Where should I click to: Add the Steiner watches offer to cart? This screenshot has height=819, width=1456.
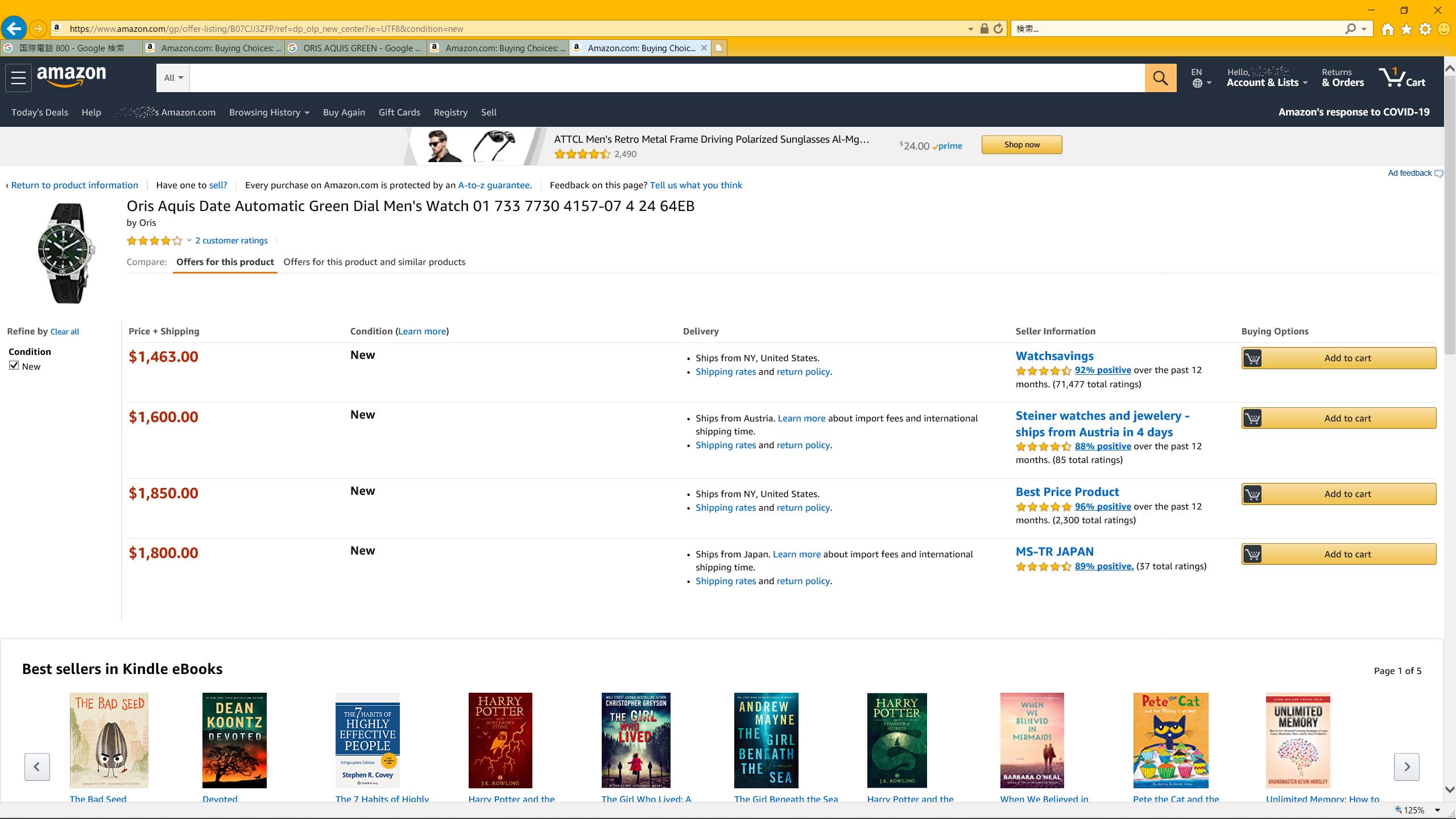(x=1339, y=419)
